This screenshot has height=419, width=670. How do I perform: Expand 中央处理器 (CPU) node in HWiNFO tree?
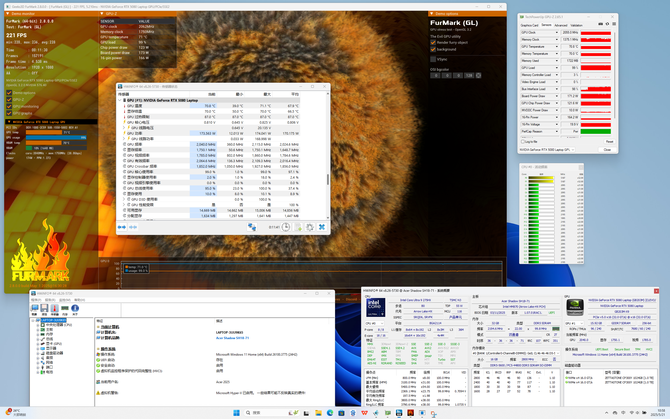tap(38, 325)
